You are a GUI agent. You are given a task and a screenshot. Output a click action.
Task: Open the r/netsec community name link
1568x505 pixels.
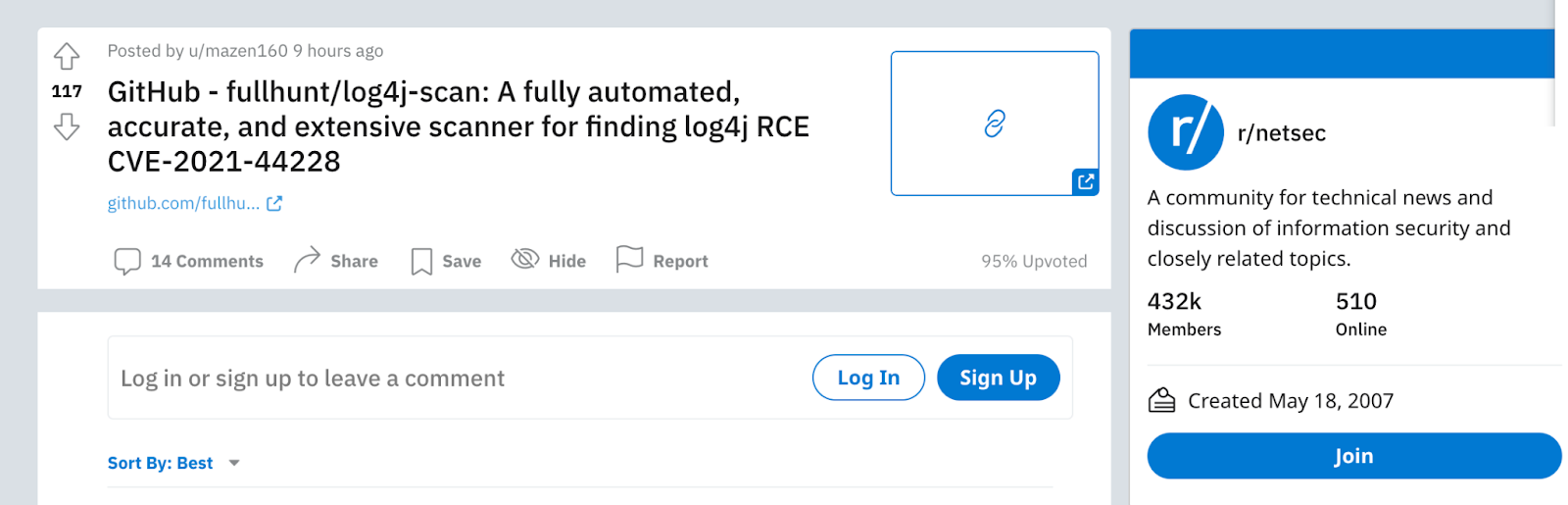pyautogui.click(x=1281, y=133)
